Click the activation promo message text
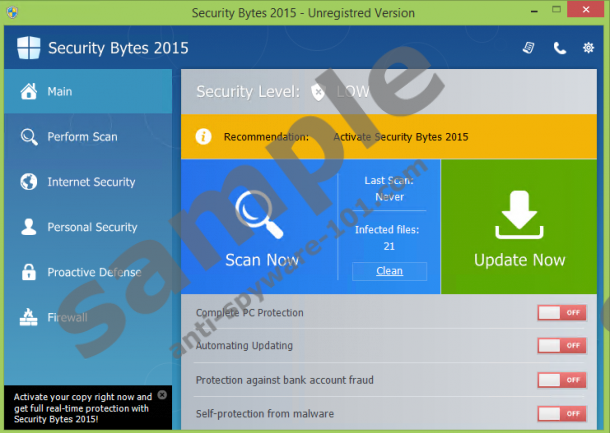This screenshot has width=610, height=433. tap(83, 408)
